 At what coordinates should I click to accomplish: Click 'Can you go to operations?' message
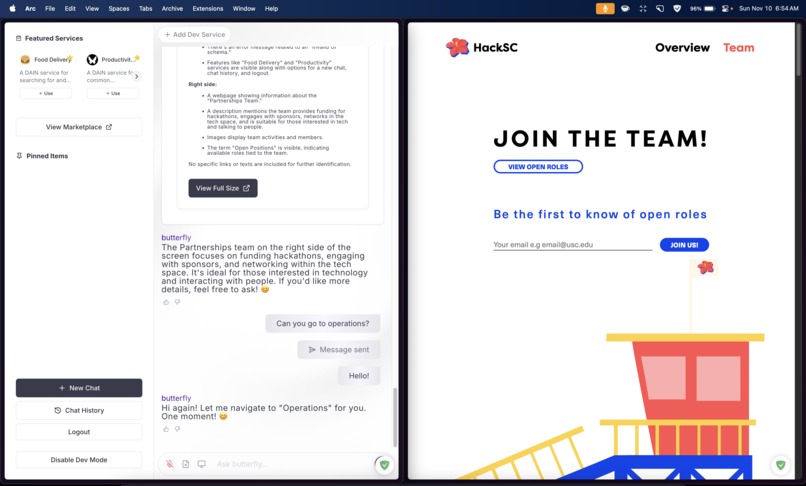point(323,323)
